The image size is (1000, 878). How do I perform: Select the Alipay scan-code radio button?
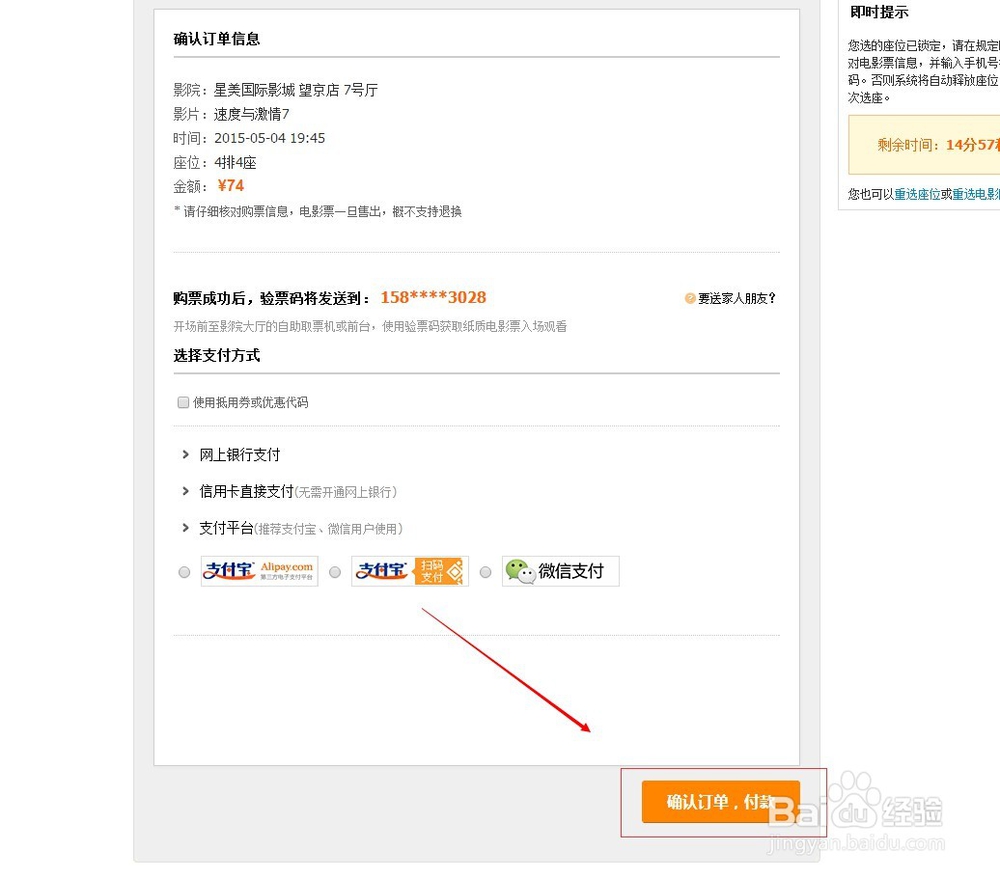point(335,572)
